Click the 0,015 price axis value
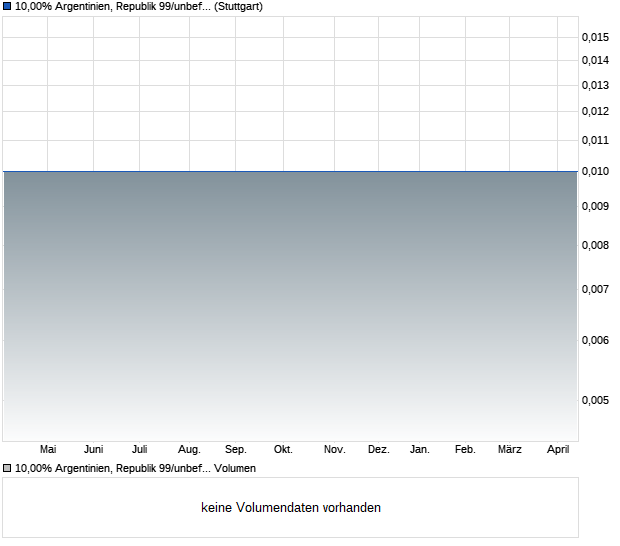The height and width of the screenshot is (546, 620). coord(595,37)
